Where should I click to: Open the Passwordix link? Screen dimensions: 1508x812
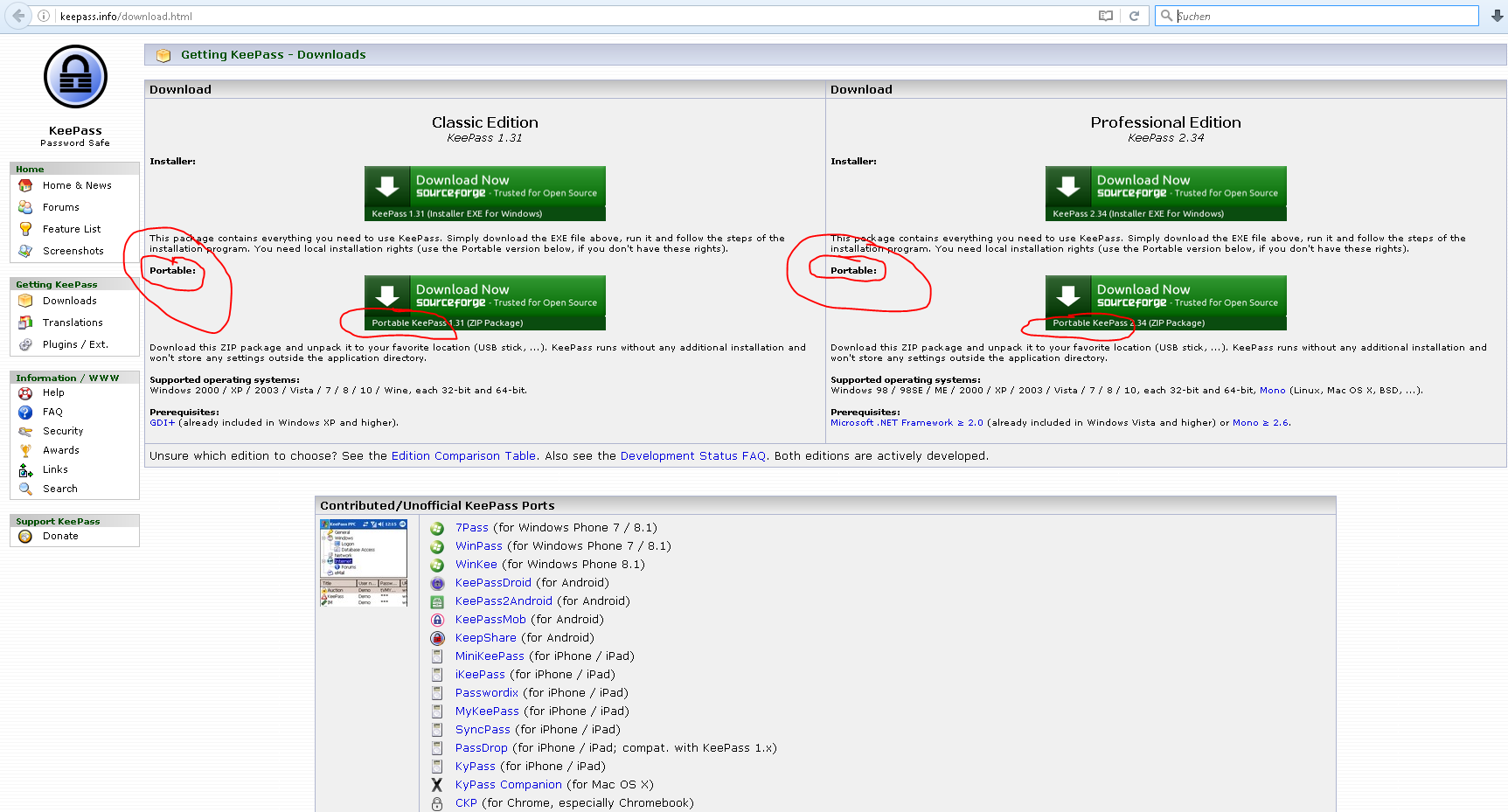pos(487,693)
